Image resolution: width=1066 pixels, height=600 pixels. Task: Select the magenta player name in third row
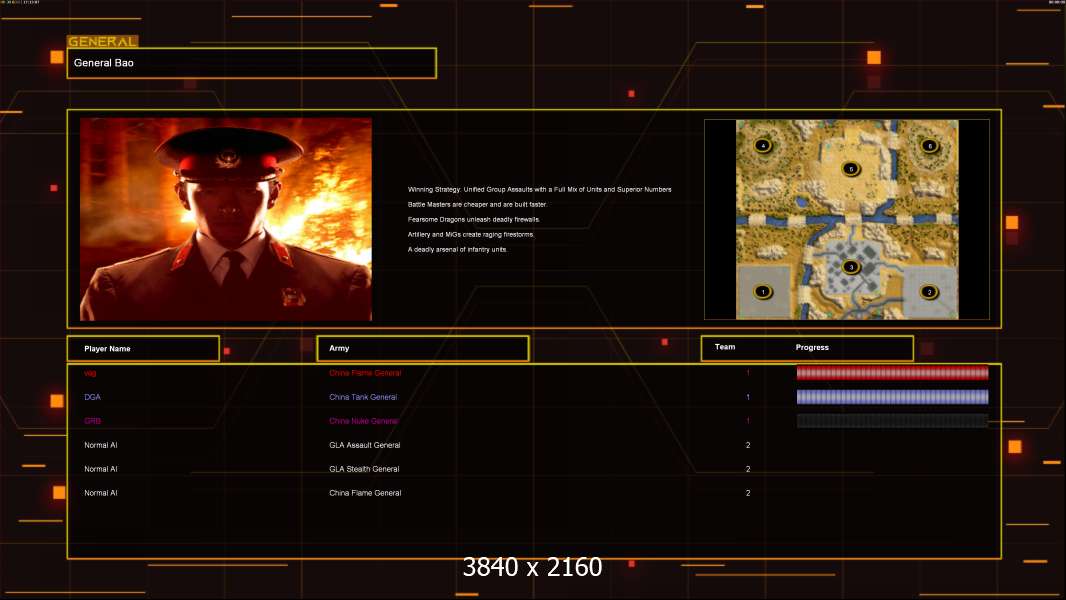(92, 421)
